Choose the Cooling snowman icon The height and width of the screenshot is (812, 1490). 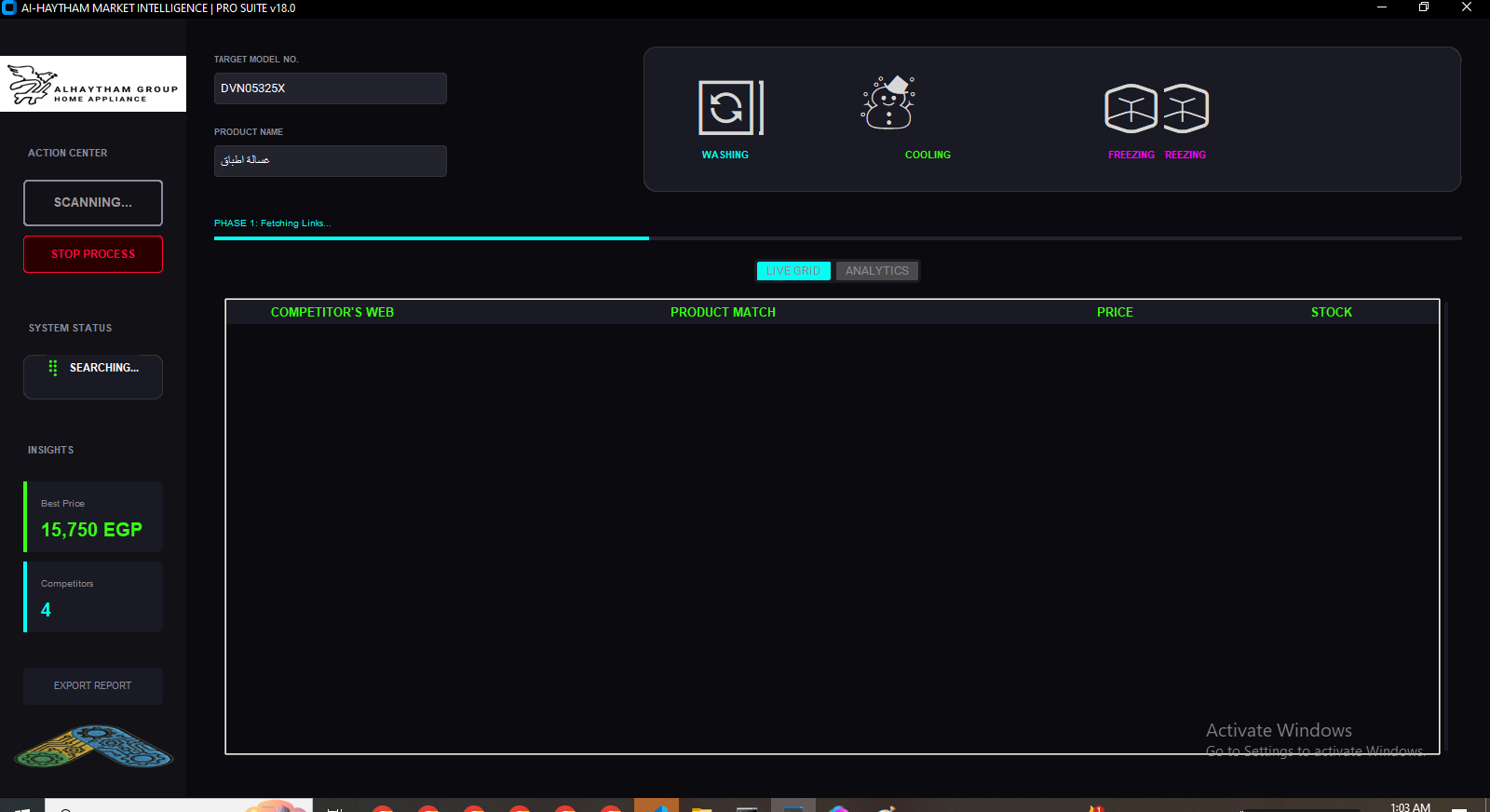[x=888, y=103]
